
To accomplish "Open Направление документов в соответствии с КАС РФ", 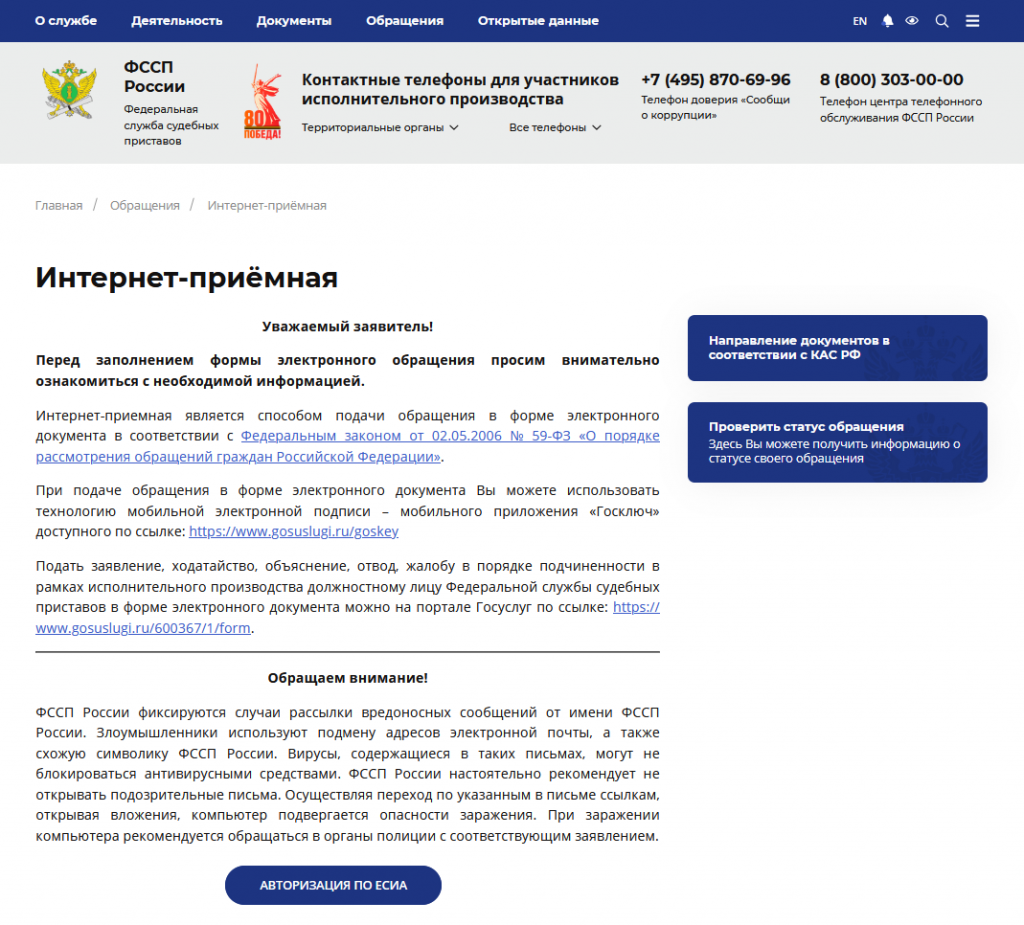I will tap(837, 348).
